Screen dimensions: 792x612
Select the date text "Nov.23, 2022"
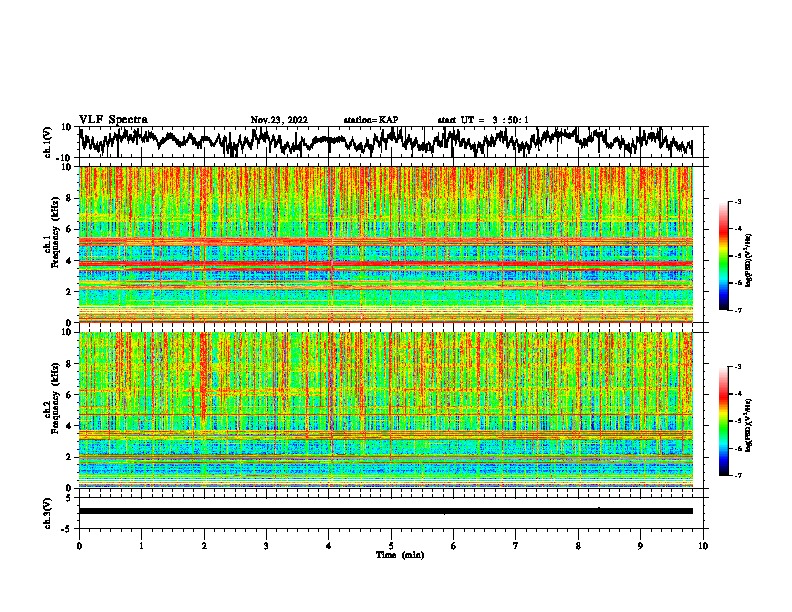coord(279,120)
